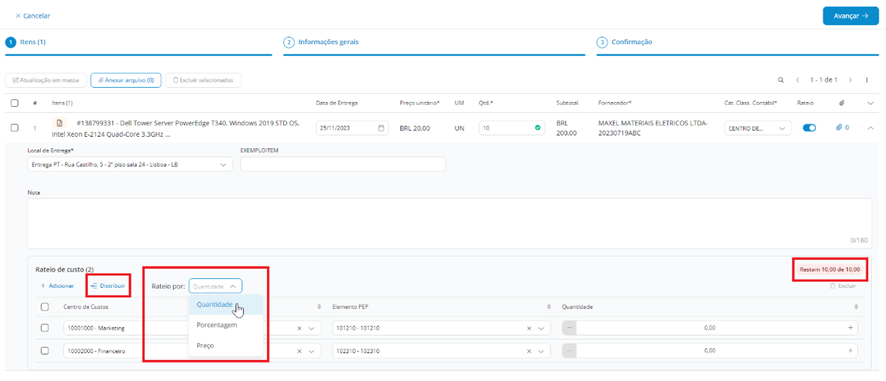Viewport: 886px width, 381px height.
Task: Expand the 102310 Elemento PEP dropdown
Action: [x=541, y=351]
